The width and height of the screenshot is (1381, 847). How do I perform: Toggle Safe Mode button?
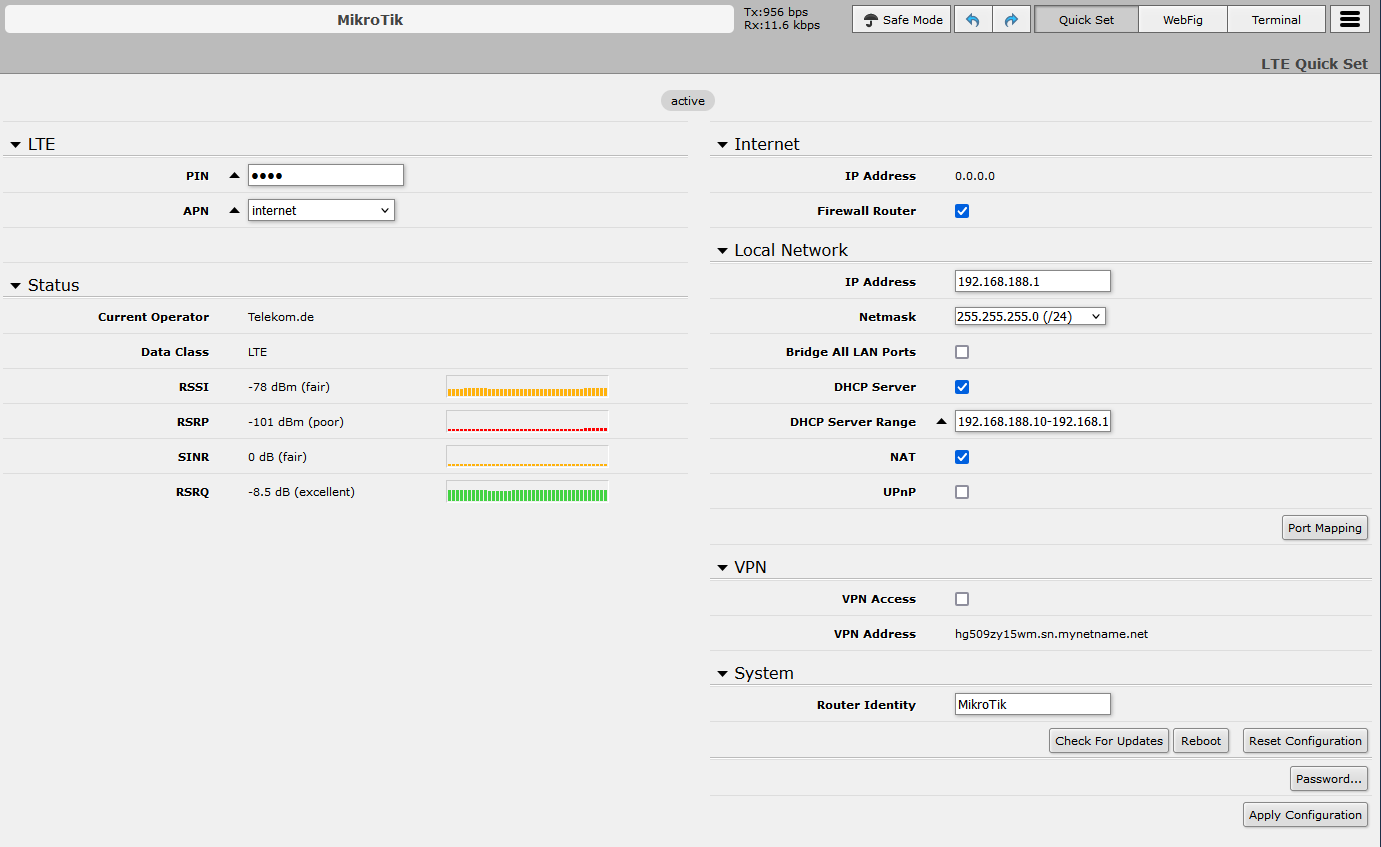901,19
